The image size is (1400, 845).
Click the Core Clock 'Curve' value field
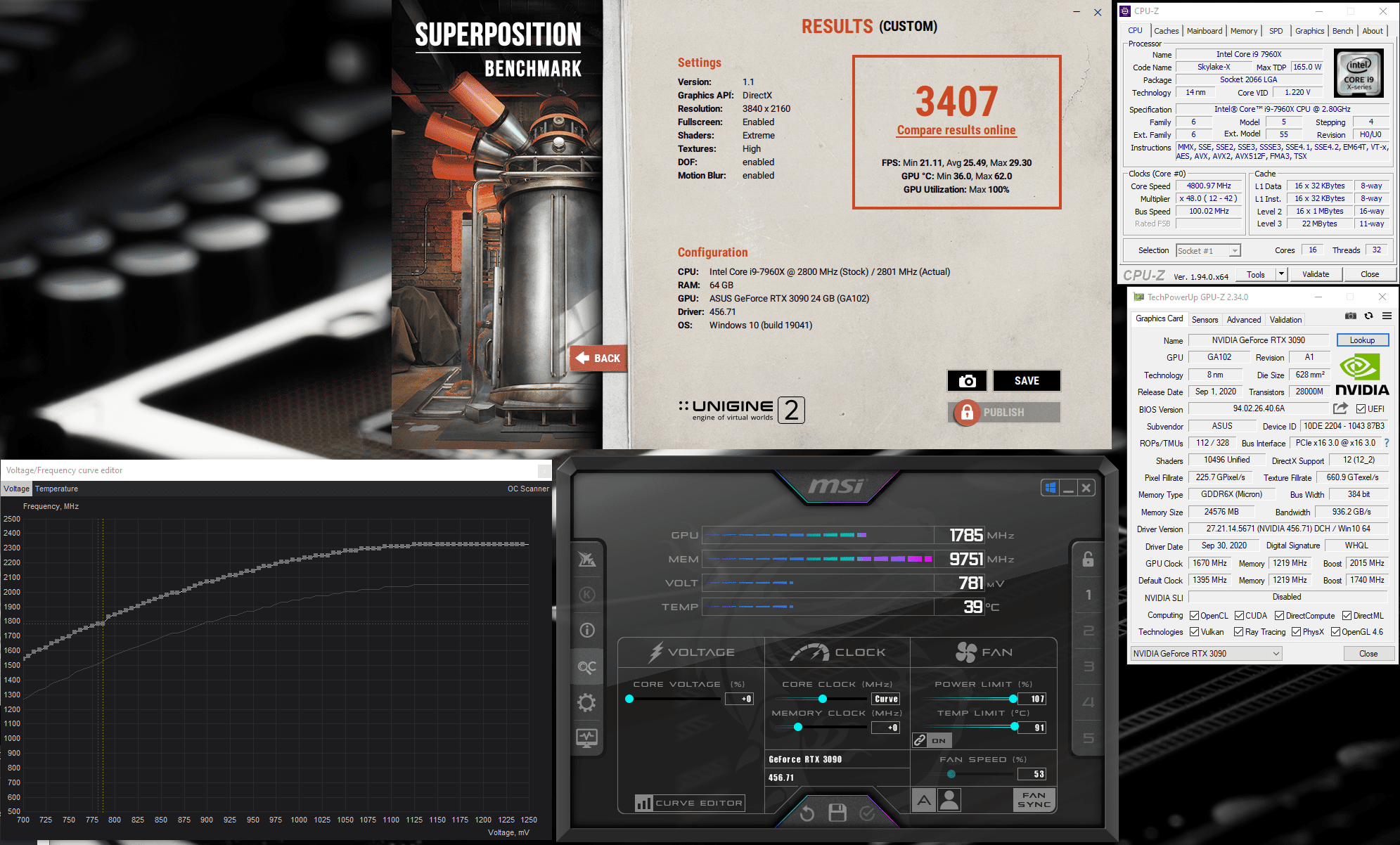point(886,699)
